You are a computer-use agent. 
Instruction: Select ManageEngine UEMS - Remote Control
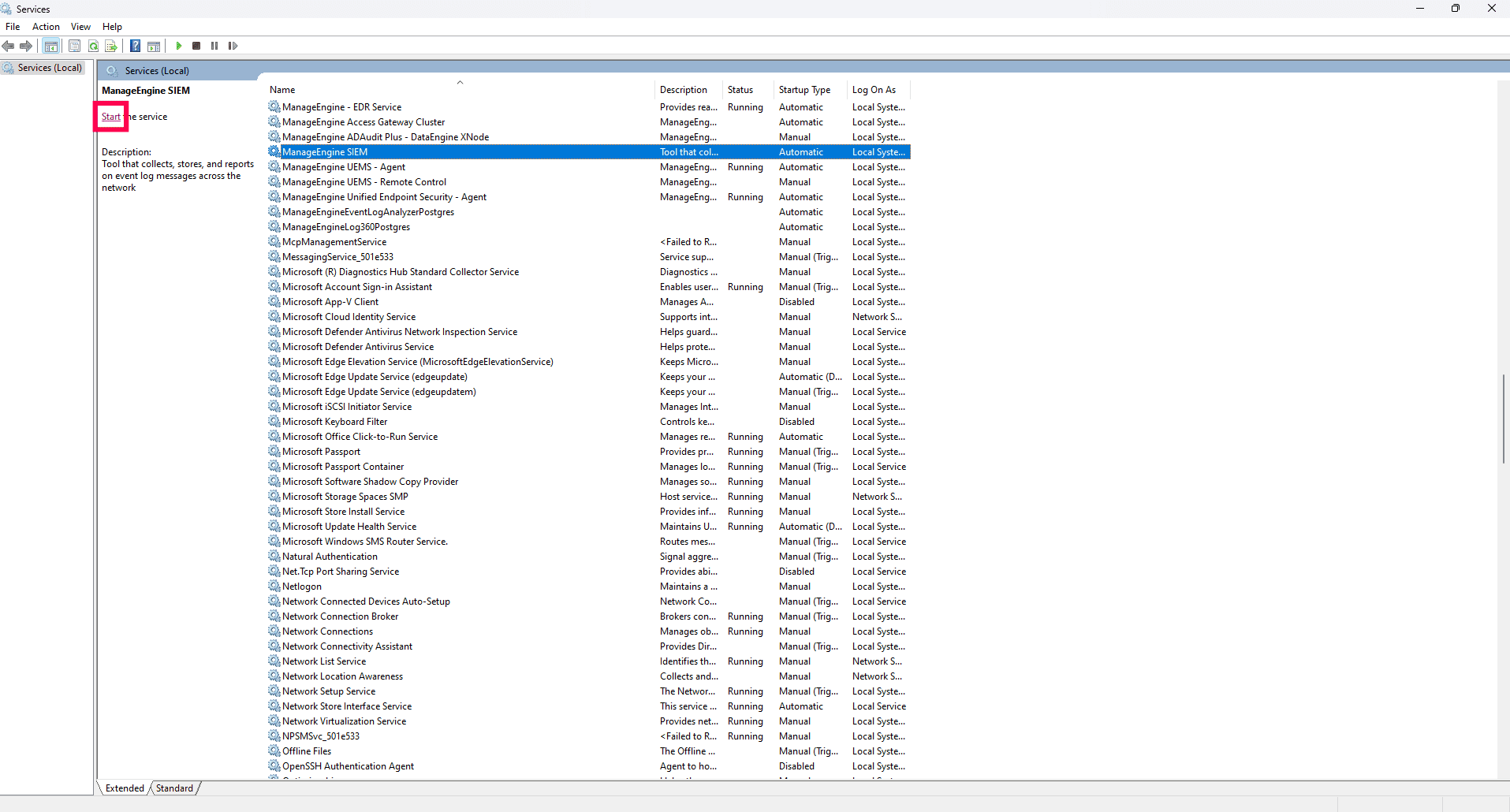[589, 182]
